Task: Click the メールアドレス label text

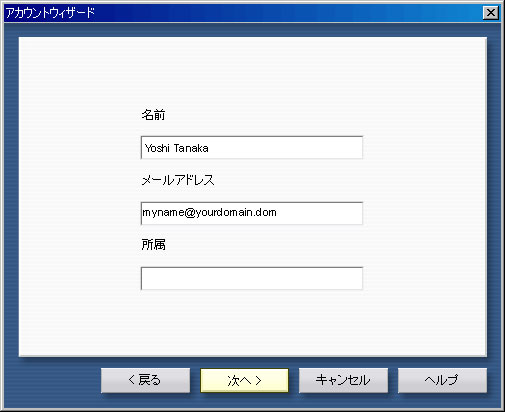Action: click(x=178, y=180)
